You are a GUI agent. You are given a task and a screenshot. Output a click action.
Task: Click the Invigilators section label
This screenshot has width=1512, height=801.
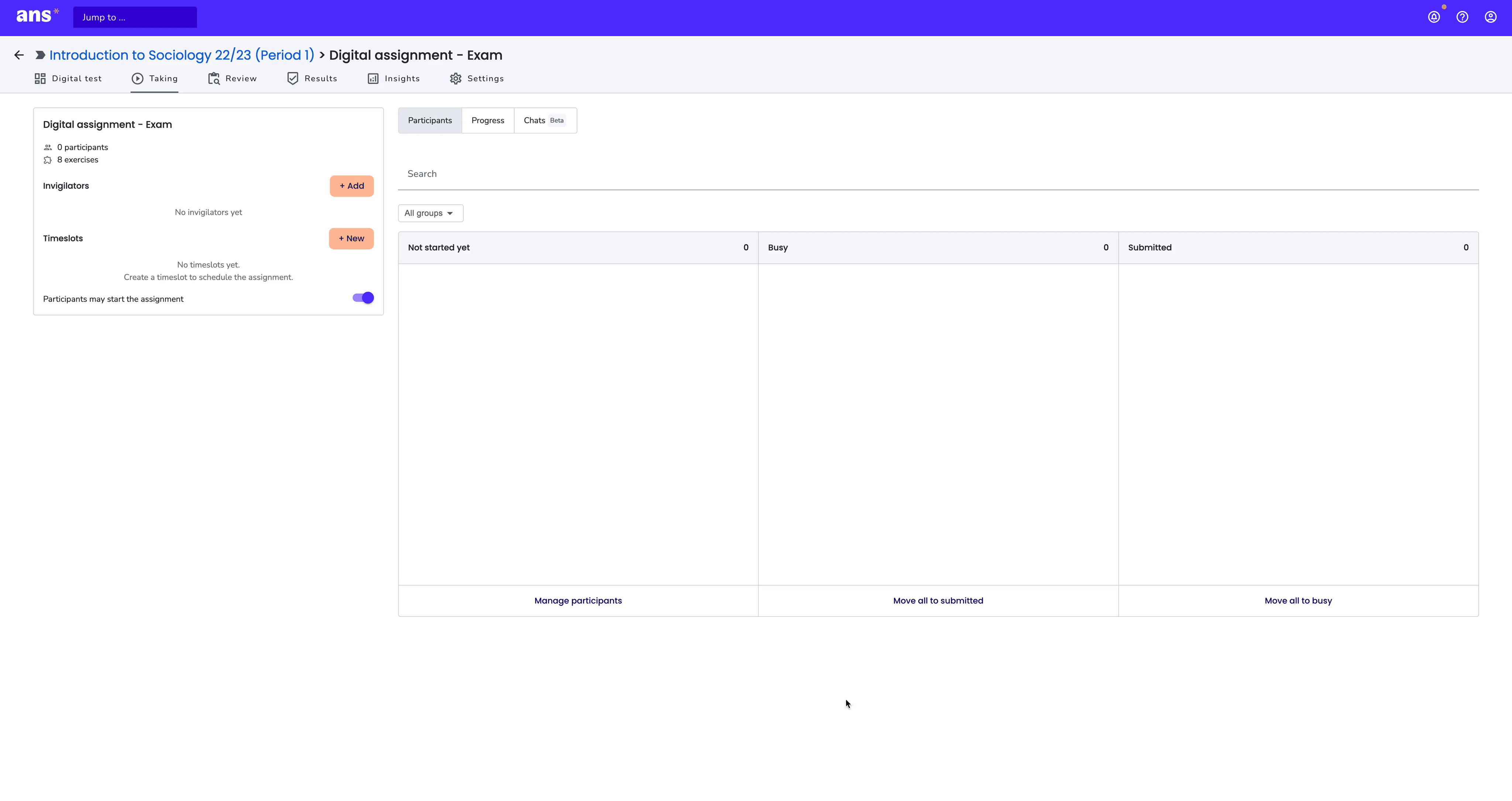[x=66, y=186]
